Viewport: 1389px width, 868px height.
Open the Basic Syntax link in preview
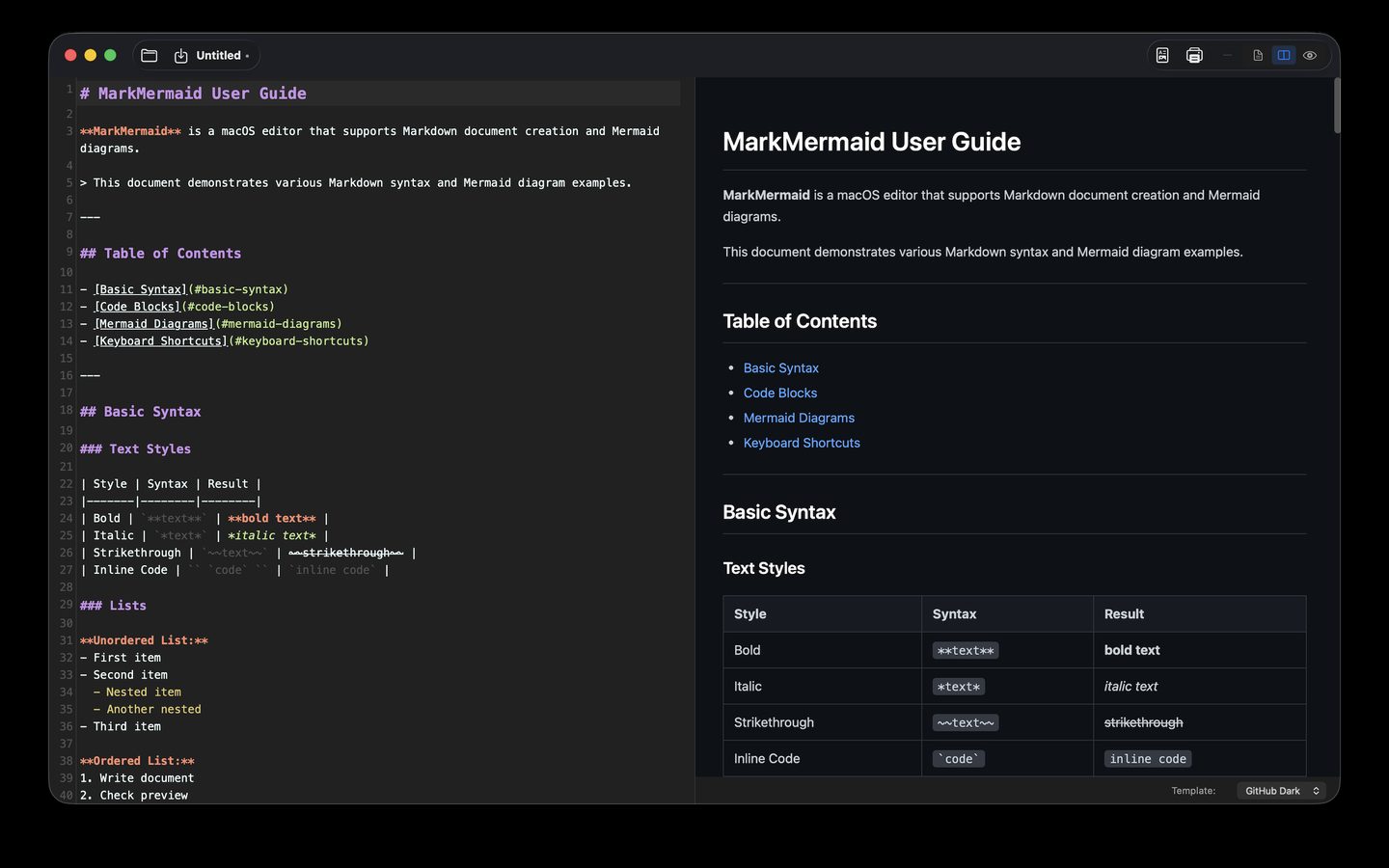coord(780,368)
